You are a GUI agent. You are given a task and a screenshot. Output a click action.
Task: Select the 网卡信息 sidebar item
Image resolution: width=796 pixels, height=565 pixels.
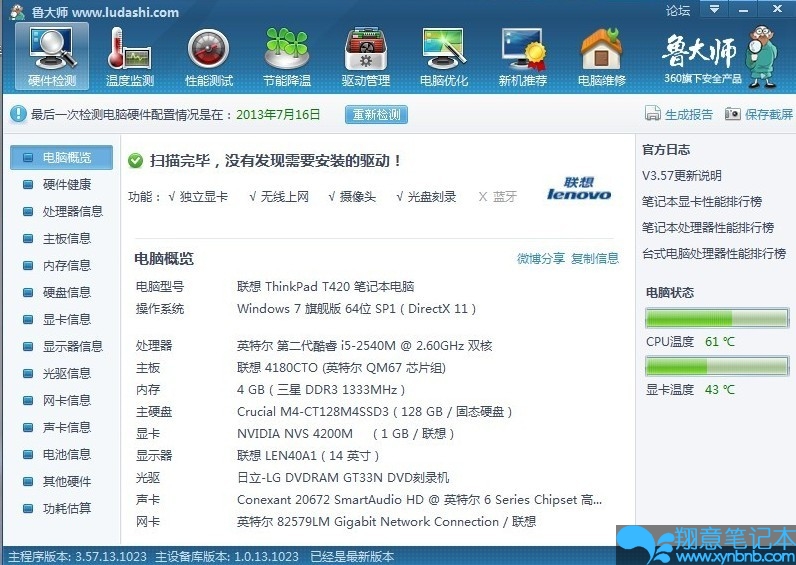pos(61,400)
